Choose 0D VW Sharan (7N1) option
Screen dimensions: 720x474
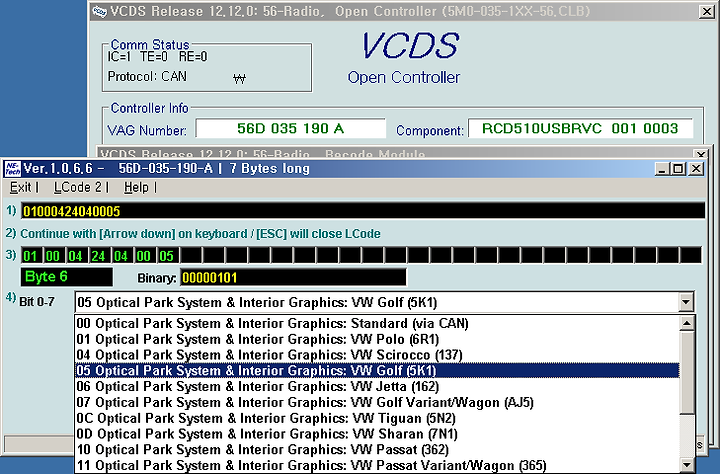pyautogui.click(x=377, y=434)
